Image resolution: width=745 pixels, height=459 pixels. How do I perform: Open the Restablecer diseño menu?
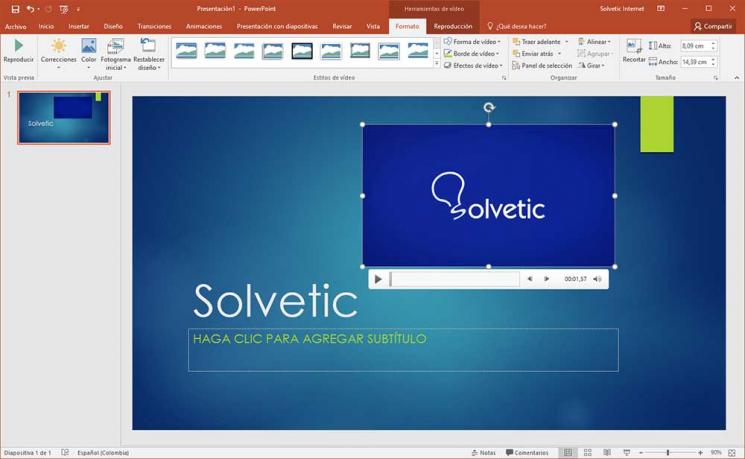(x=149, y=54)
